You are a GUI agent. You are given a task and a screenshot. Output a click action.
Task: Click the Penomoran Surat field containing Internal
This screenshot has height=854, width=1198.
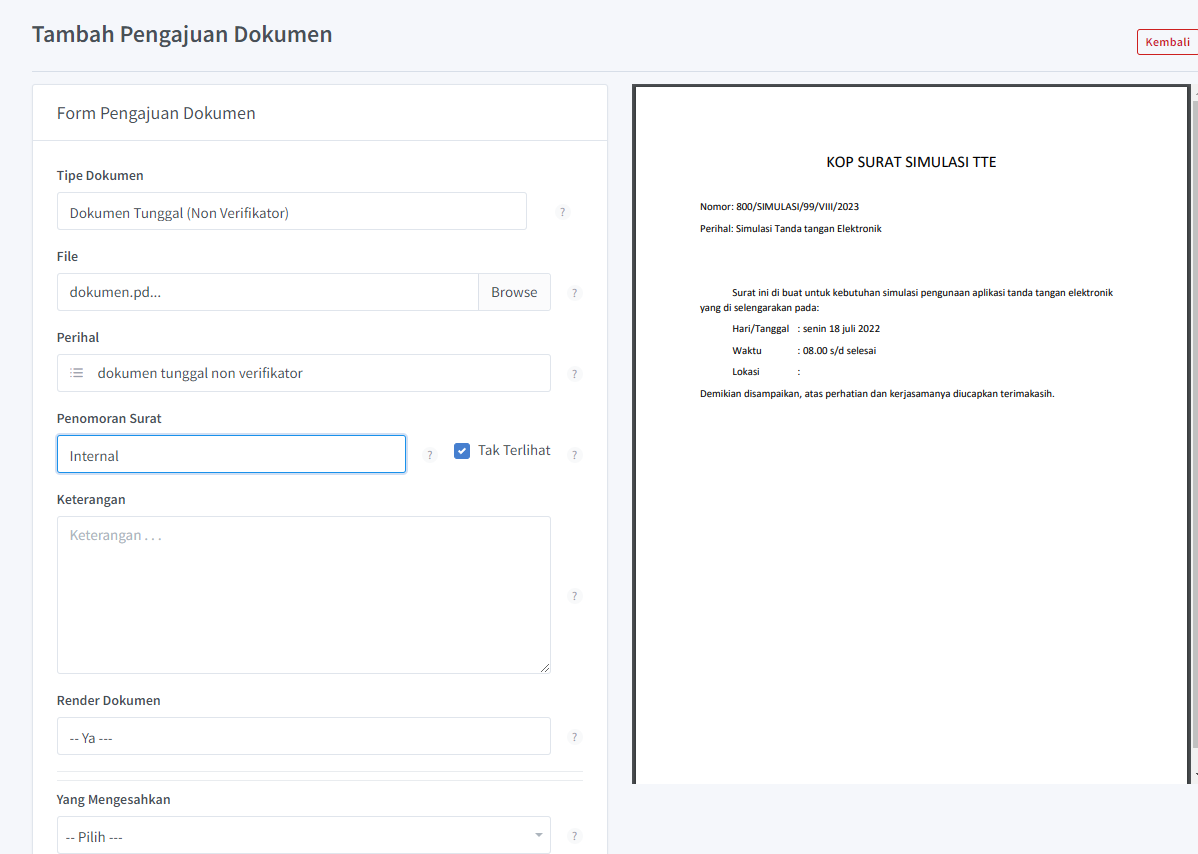pos(231,455)
